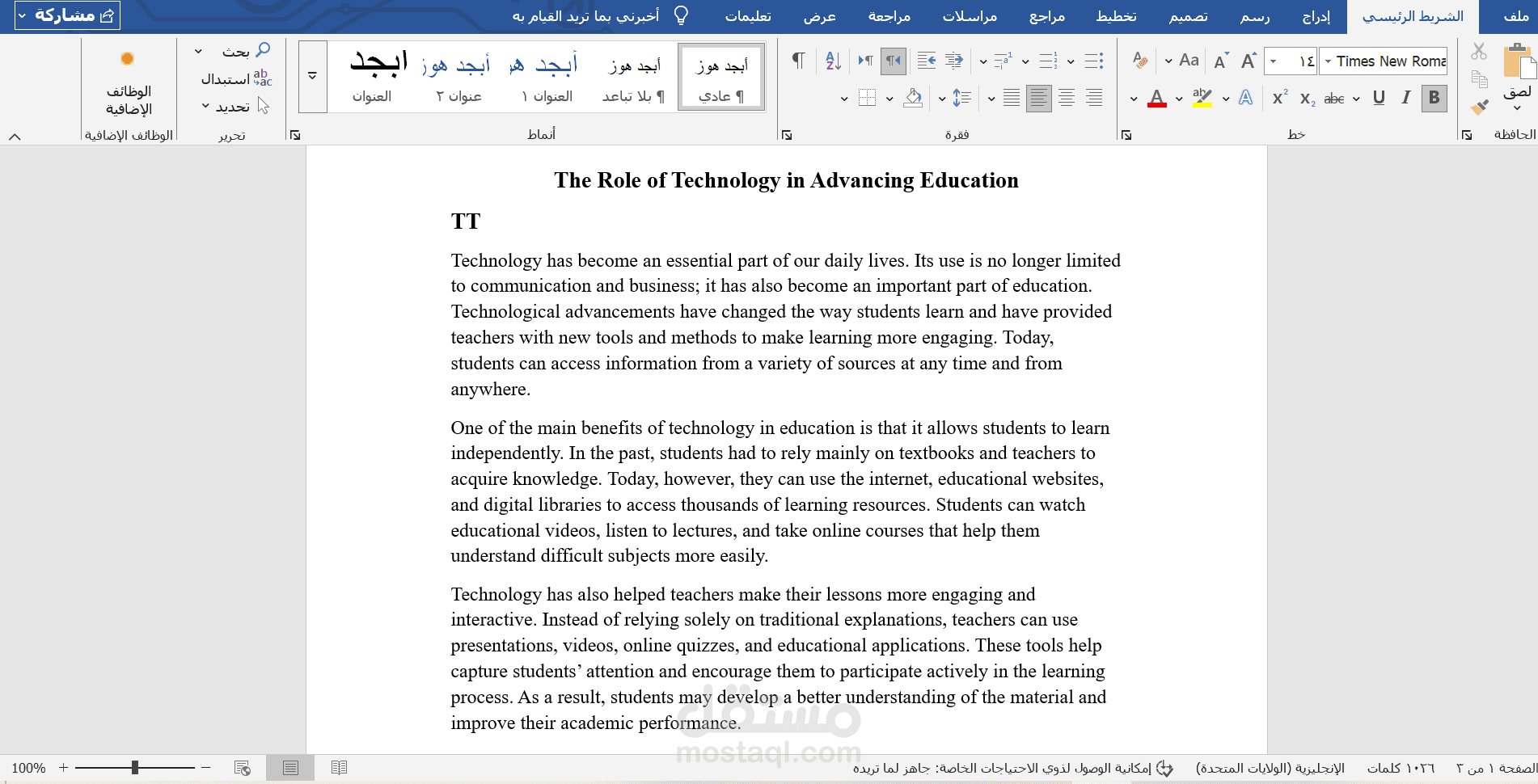Click the Multilevel List icon
Screen dimensions: 1538x784
[1003, 61]
